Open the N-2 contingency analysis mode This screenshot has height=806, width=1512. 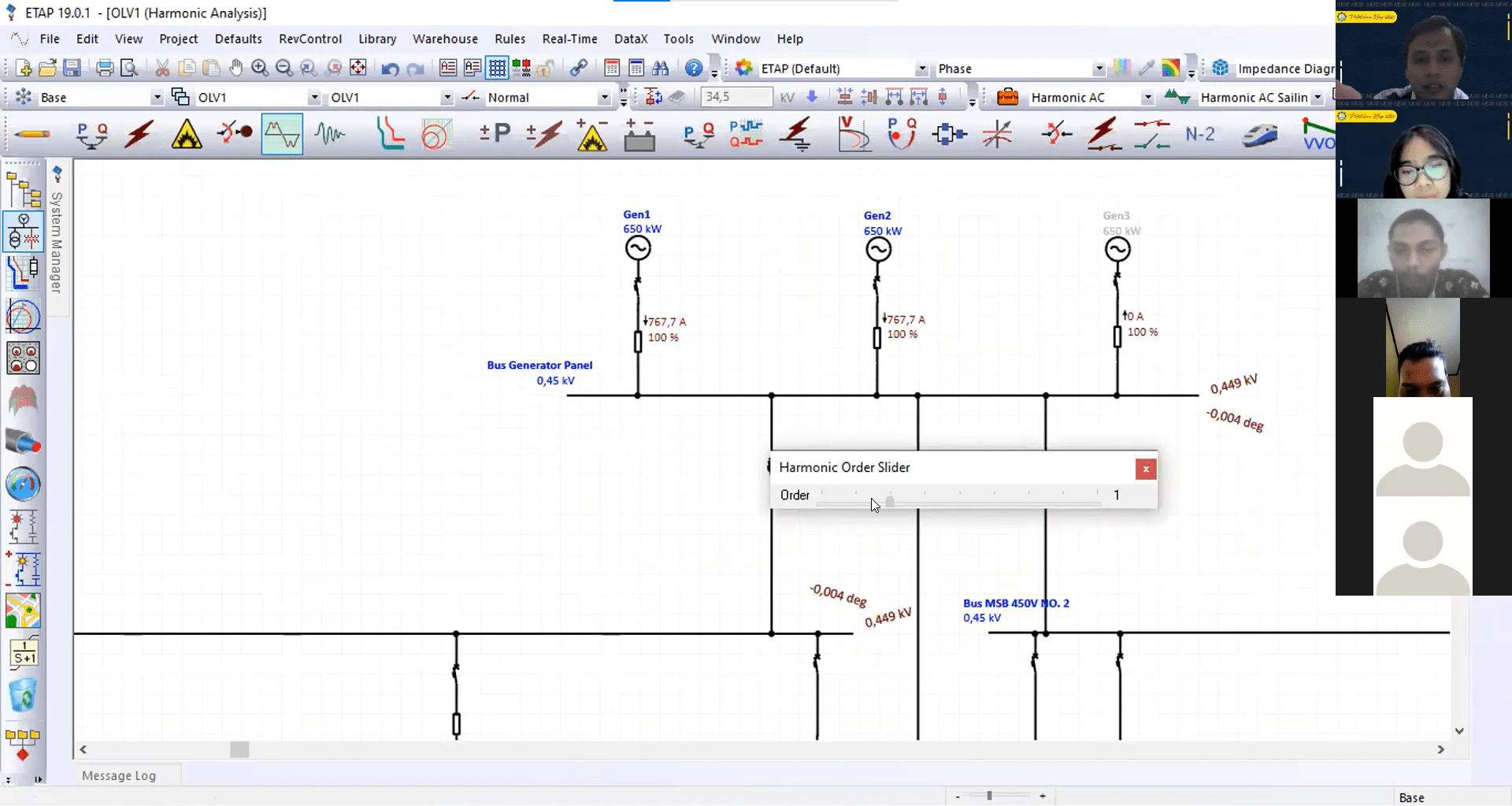pyautogui.click(x=1199, y=135)
